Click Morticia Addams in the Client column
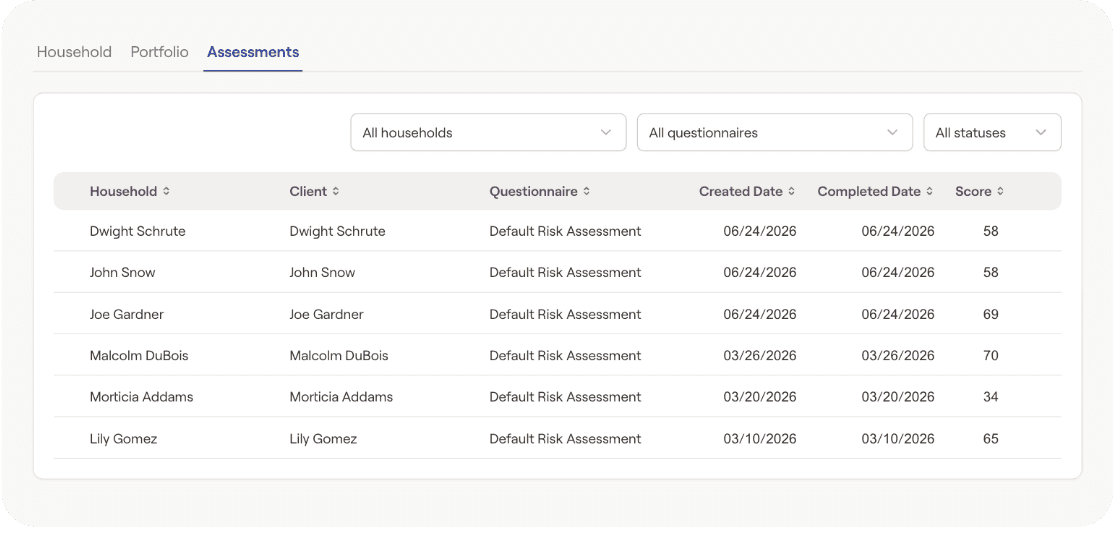The width and height of the screenshot is (1116, 550). tap(341, 397)
